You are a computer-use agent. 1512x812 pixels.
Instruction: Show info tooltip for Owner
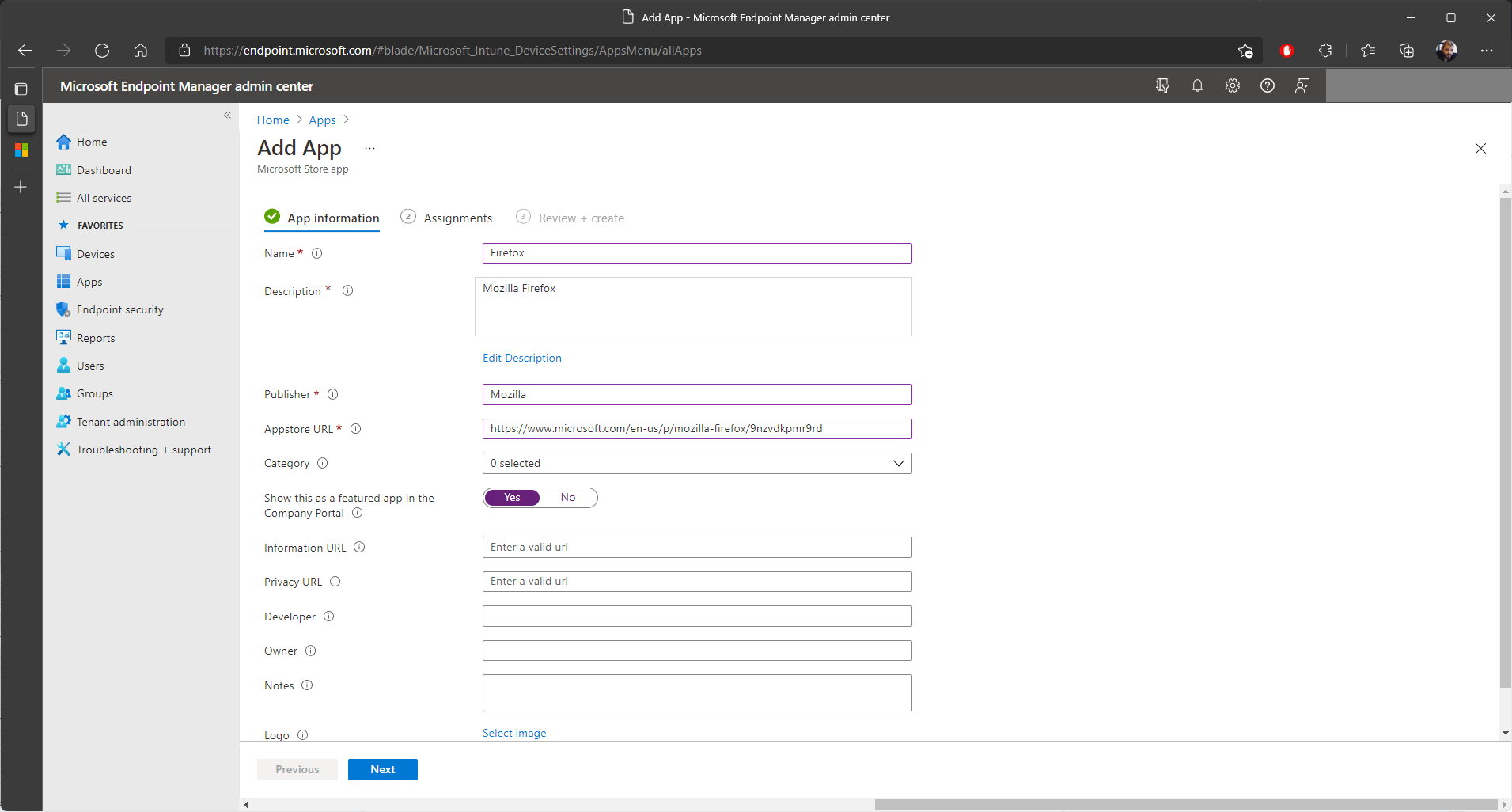pyautogui.click(x=310, y=651)
